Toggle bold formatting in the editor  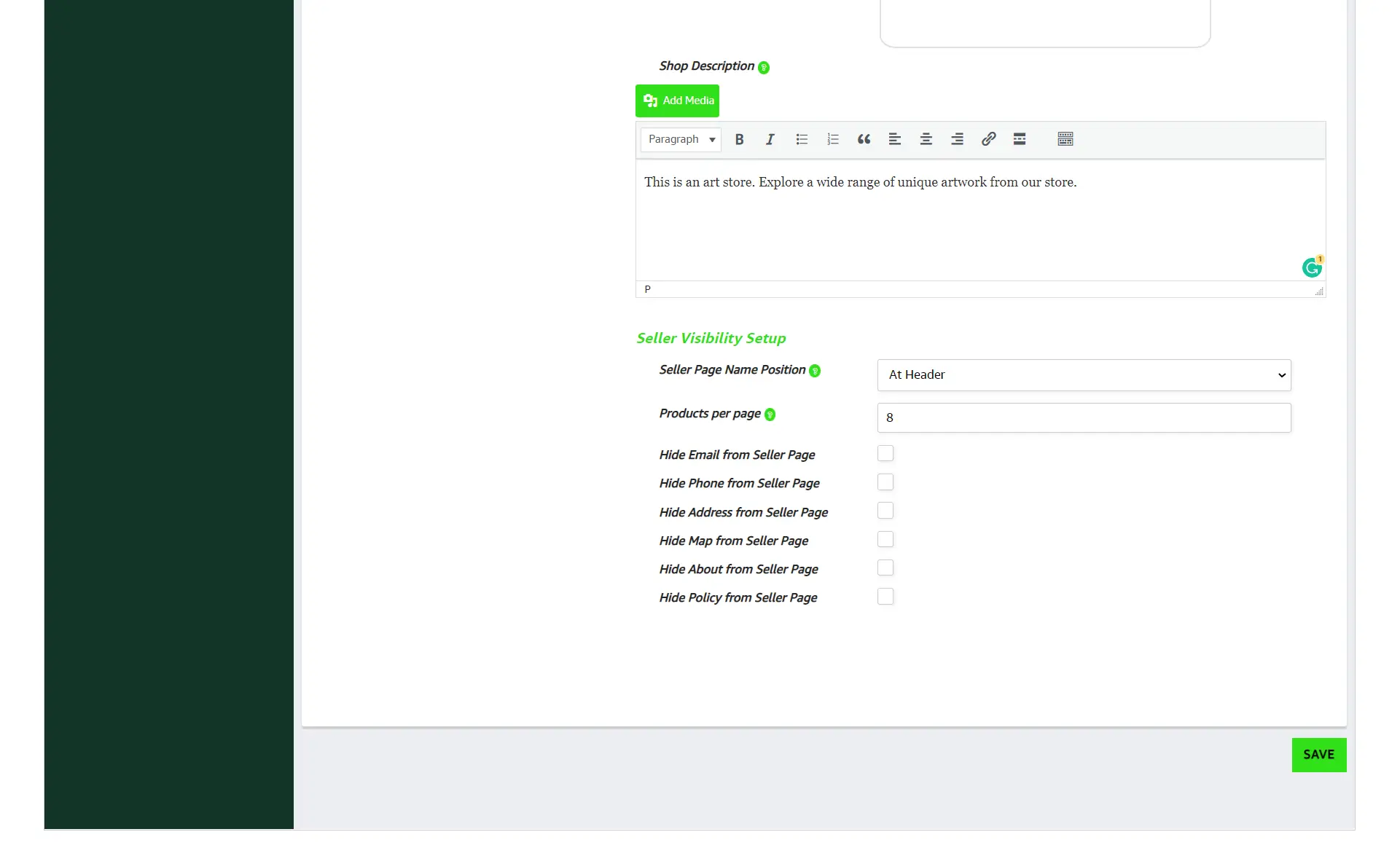coord(739,139)
